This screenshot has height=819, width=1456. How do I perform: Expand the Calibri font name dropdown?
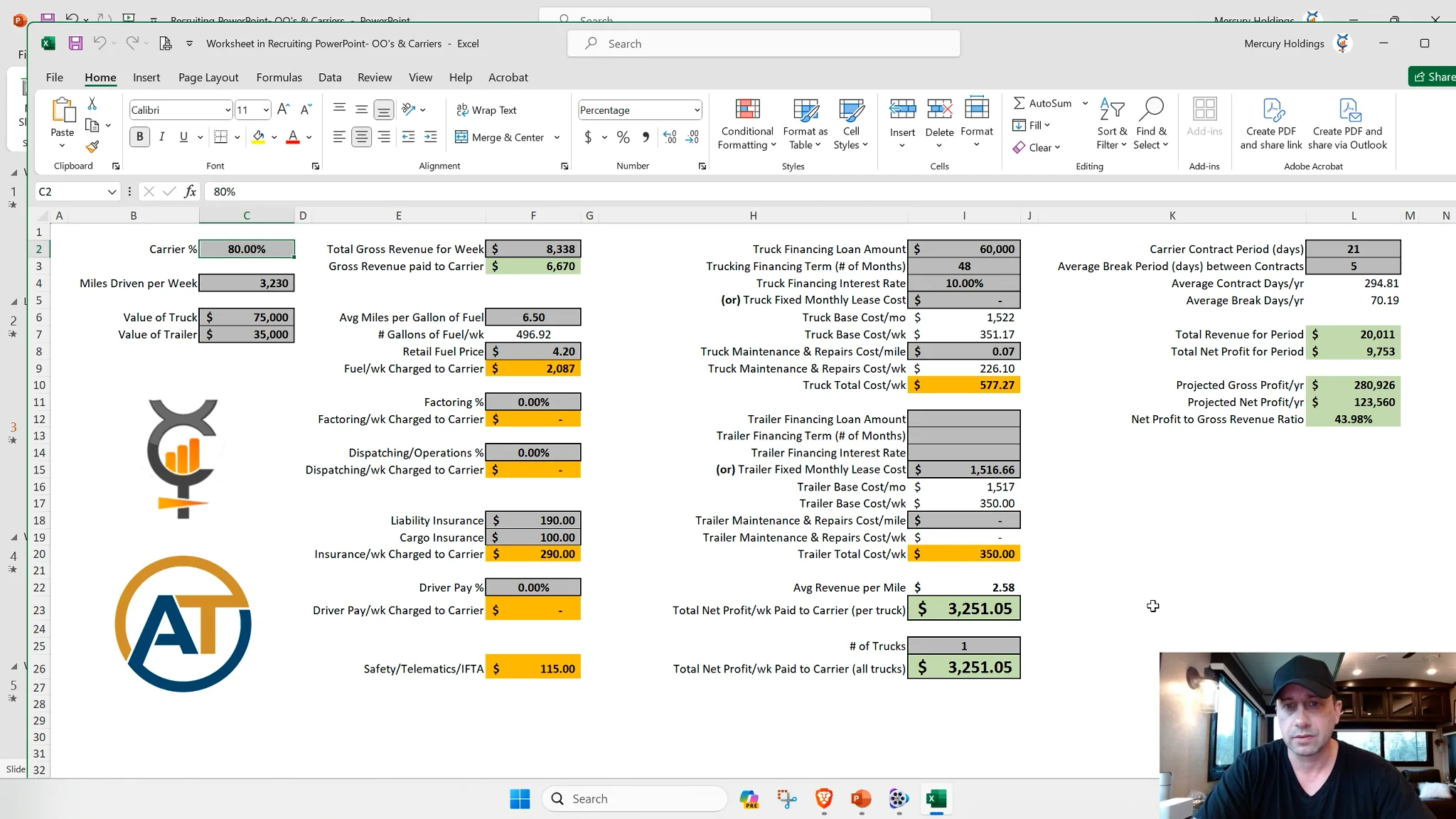(x=227, y=109)
